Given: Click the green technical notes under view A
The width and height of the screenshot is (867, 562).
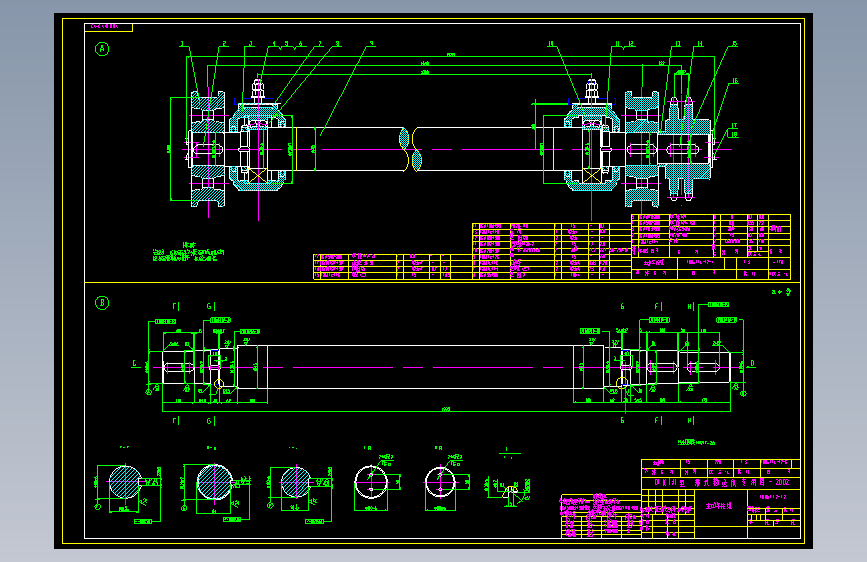Looking at the screenshot, I should 189,252.
